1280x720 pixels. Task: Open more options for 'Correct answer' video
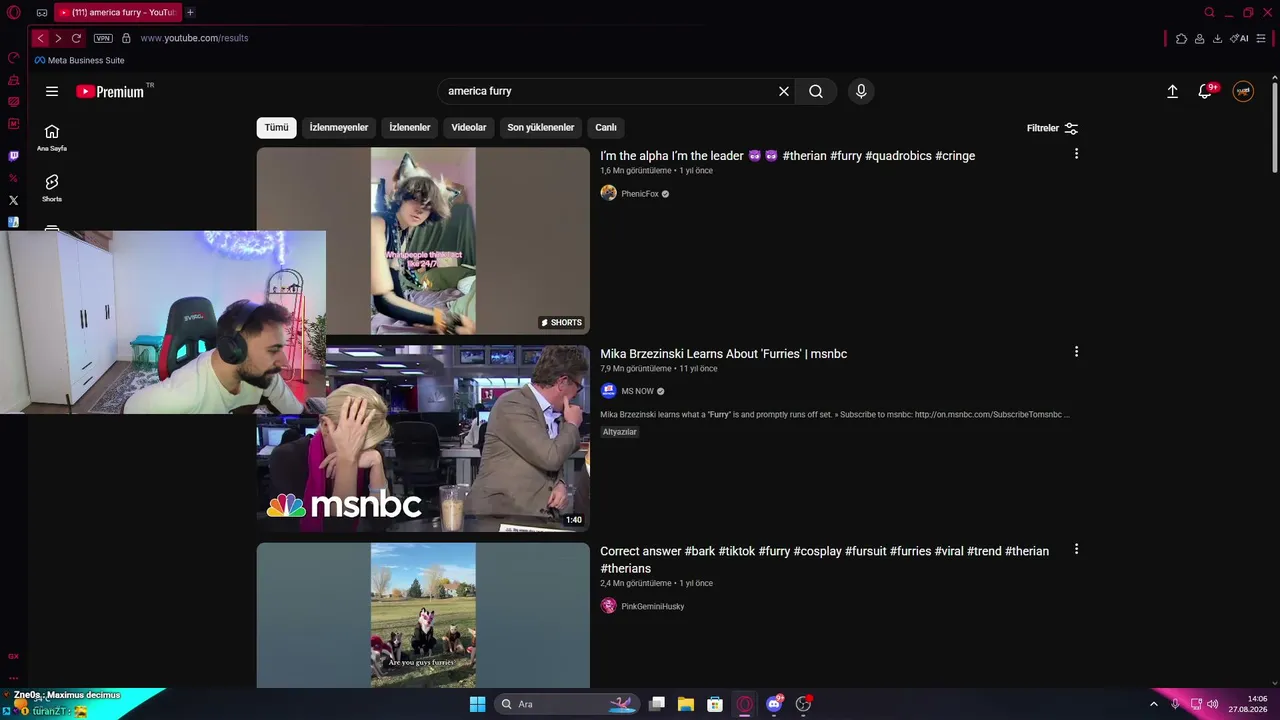click(x=1076, y=550)
